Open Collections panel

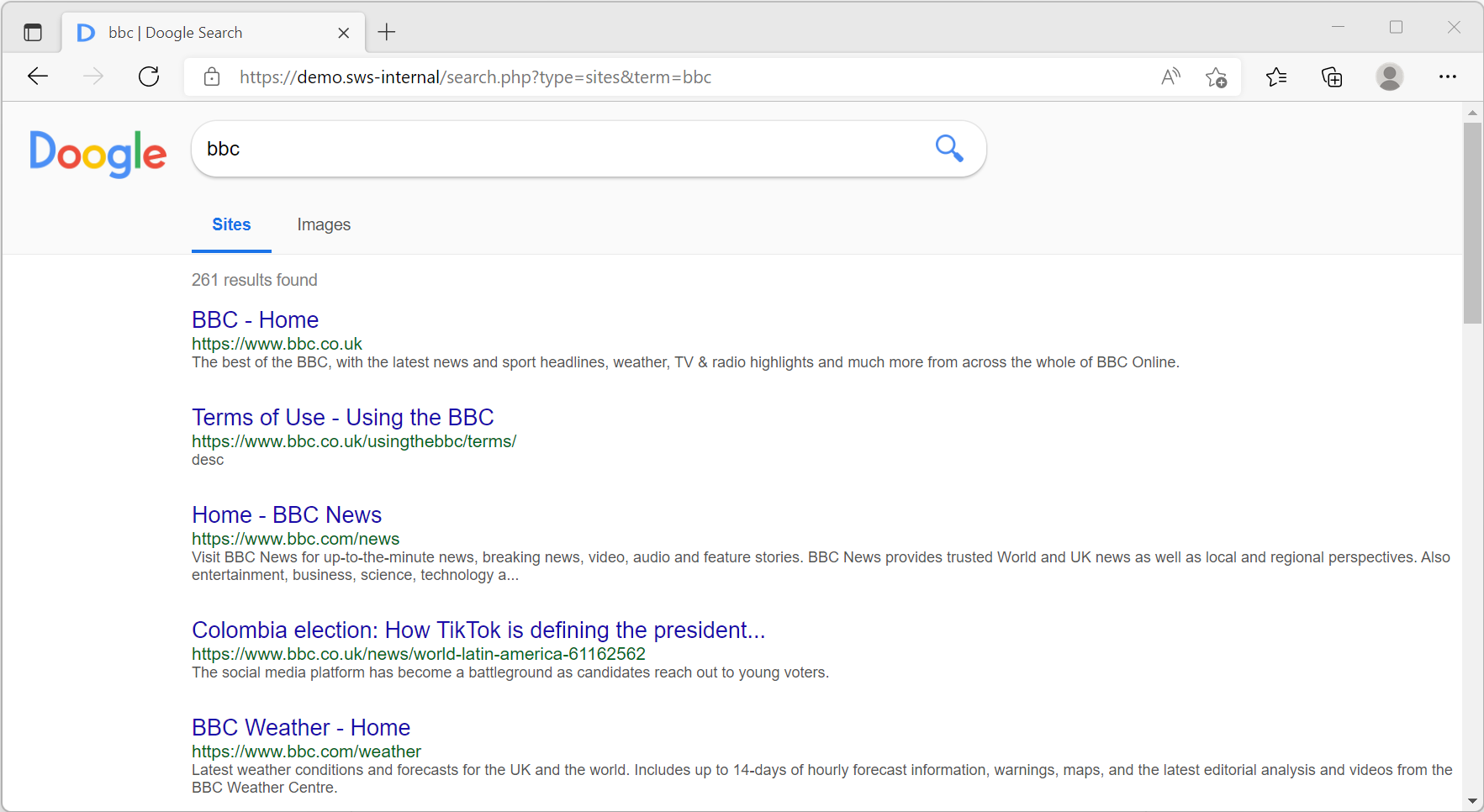point(1332,76)
